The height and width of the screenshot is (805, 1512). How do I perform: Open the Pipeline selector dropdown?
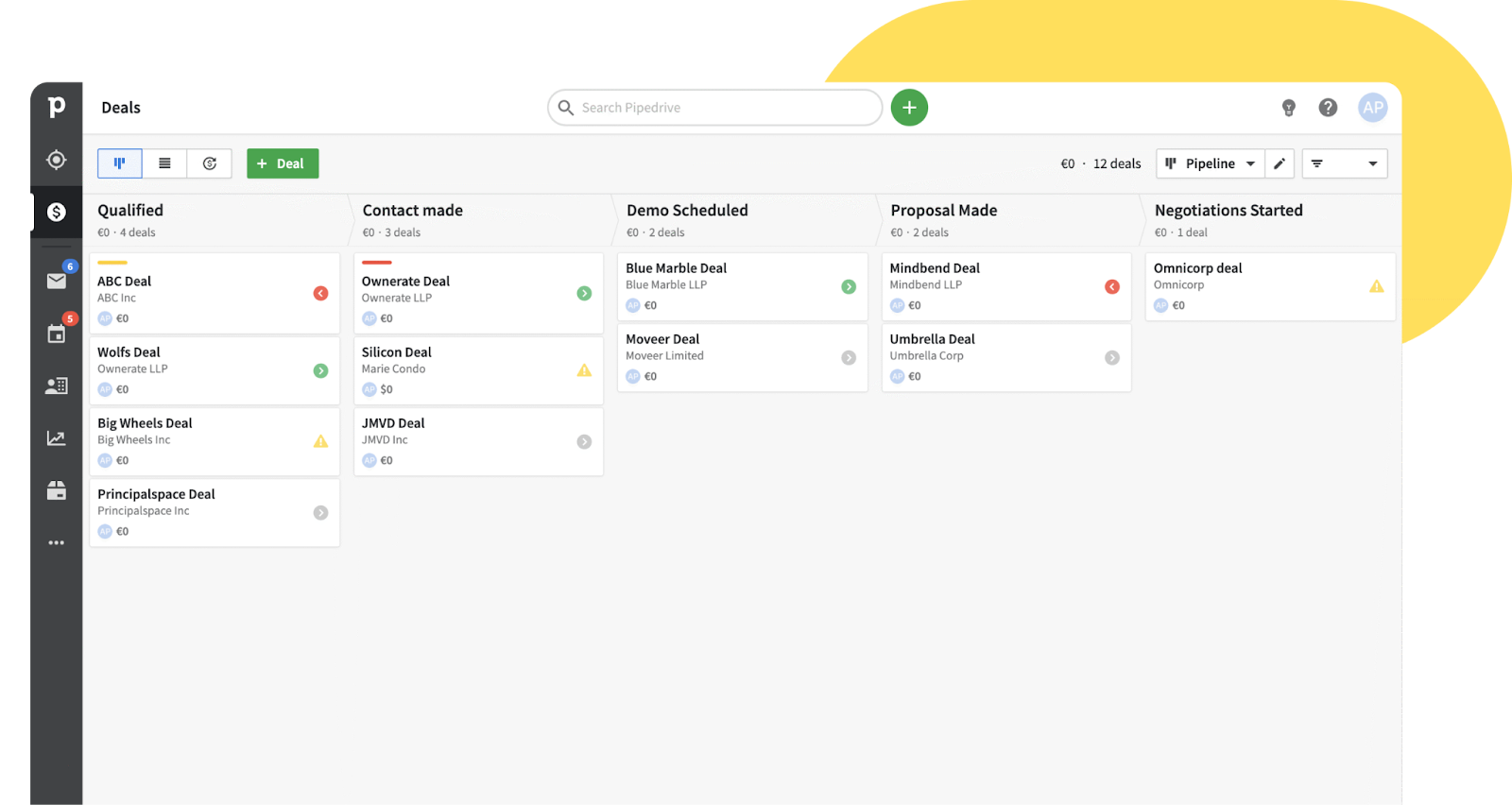[x=1211, y=163]
